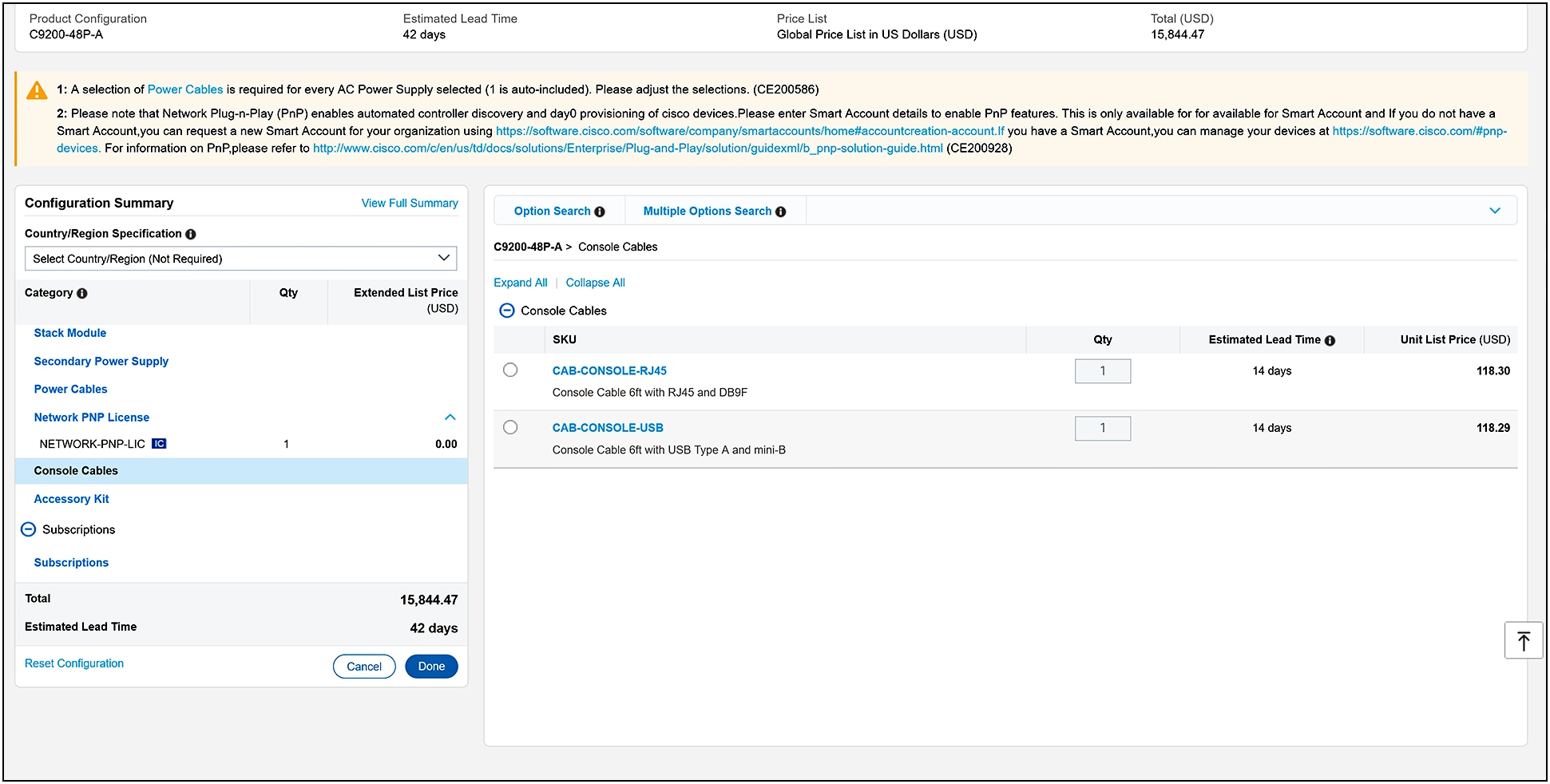This screenshot has width=1550, height=784.
Task: Open the Option Search tab
Action: point(552,212)
